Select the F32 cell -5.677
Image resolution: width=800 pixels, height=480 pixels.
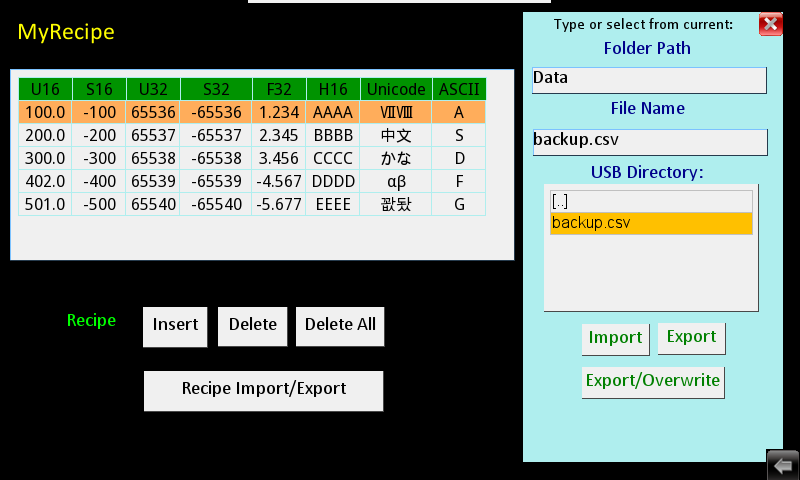pos(279,204)
